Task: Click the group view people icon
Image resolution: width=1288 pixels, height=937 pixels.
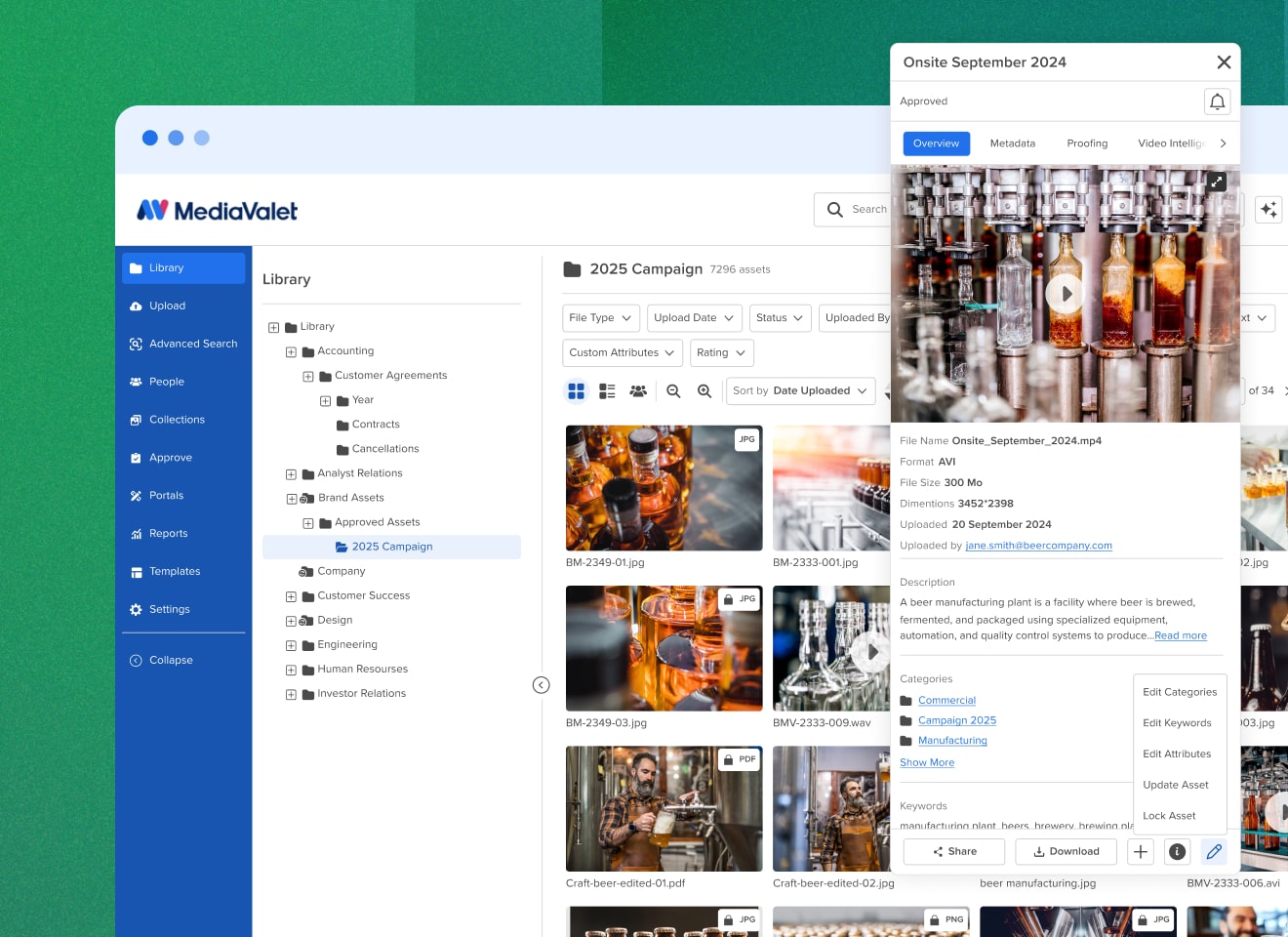Action: pos(638,391)
